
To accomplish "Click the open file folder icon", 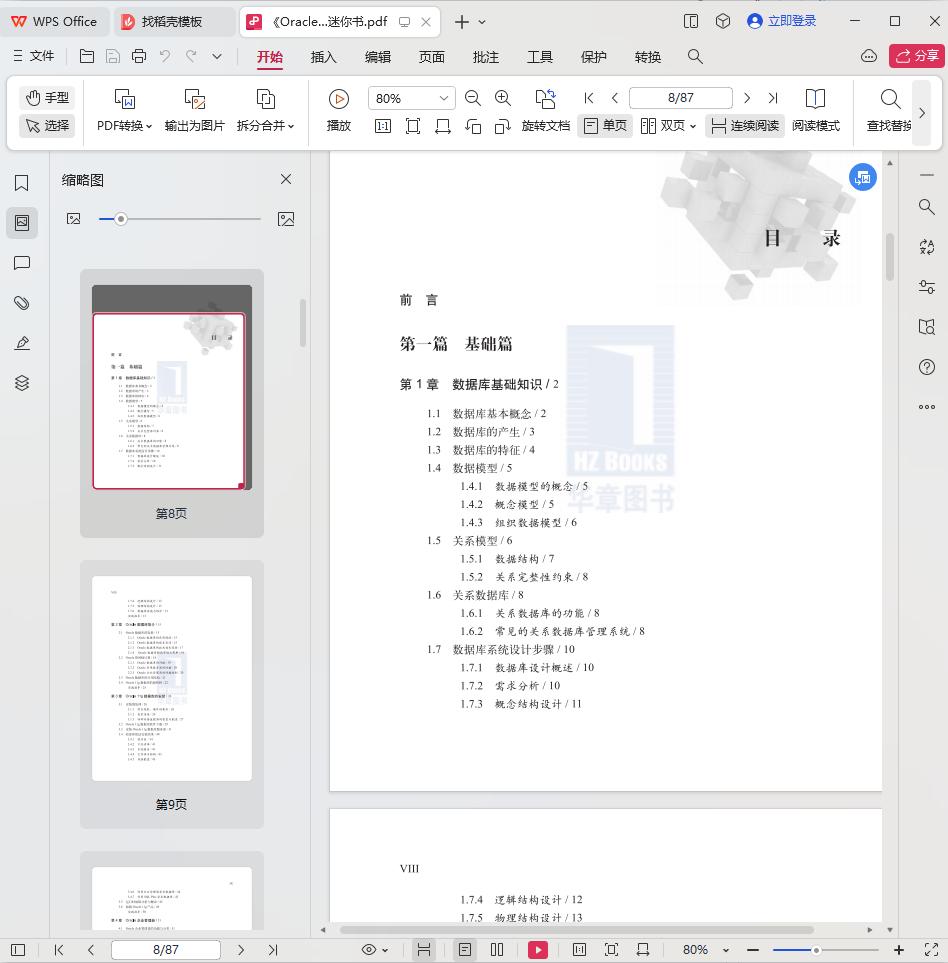I will point(87,57).
